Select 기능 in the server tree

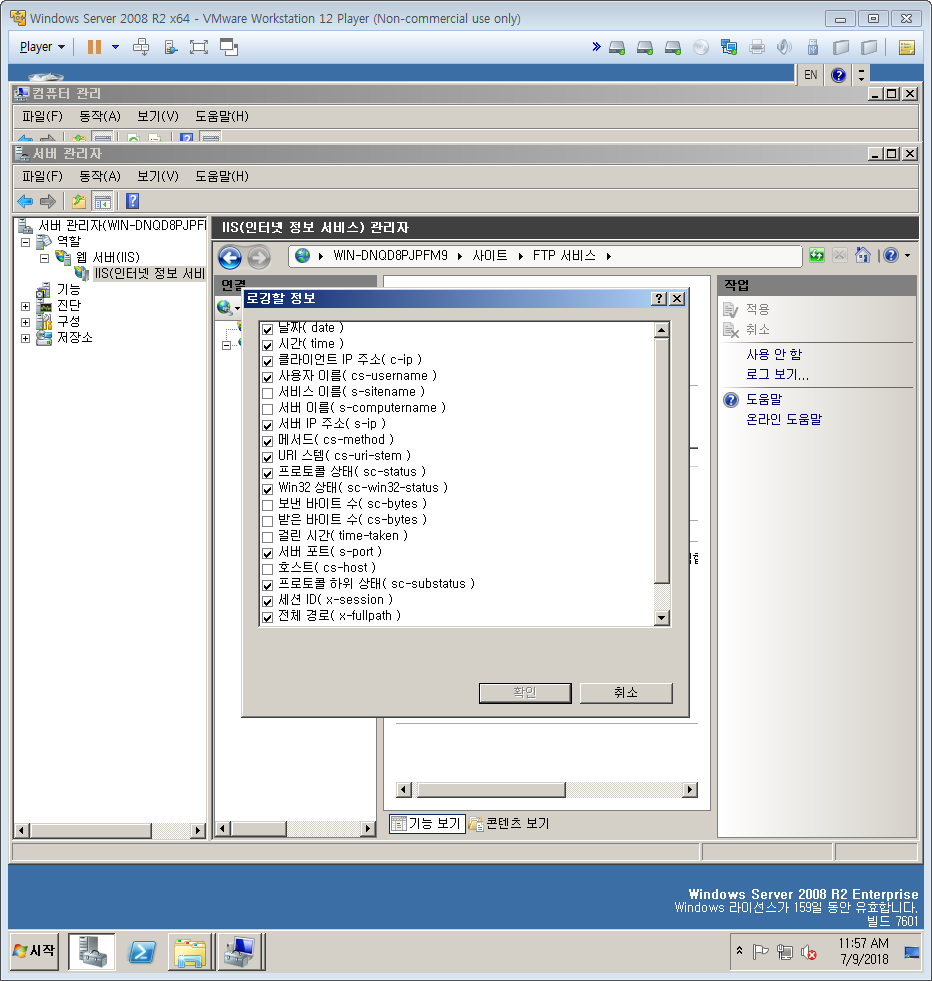pyautogui.click(x=68, y=290)
